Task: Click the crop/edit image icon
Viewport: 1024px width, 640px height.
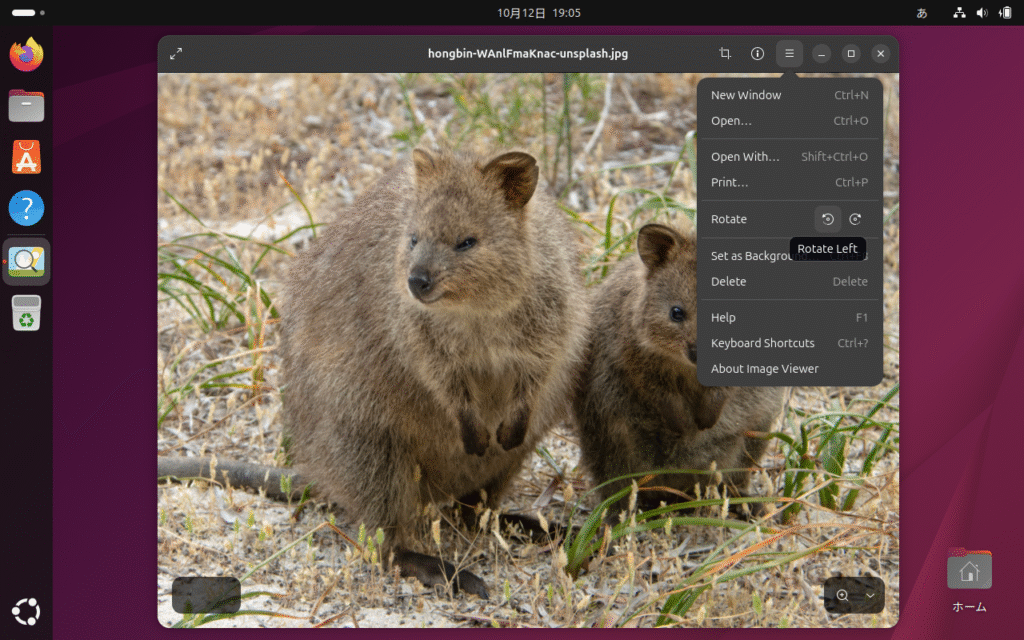Action: point(725,54)
